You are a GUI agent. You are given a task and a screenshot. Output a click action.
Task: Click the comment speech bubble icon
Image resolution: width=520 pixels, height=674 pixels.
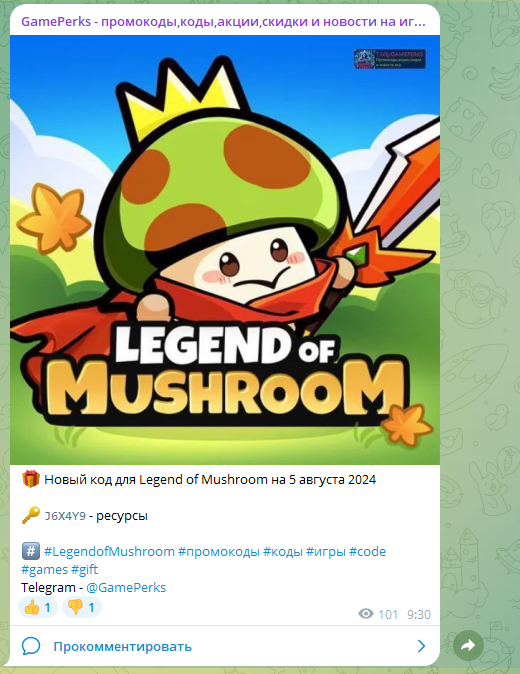(x=31, y=646)
